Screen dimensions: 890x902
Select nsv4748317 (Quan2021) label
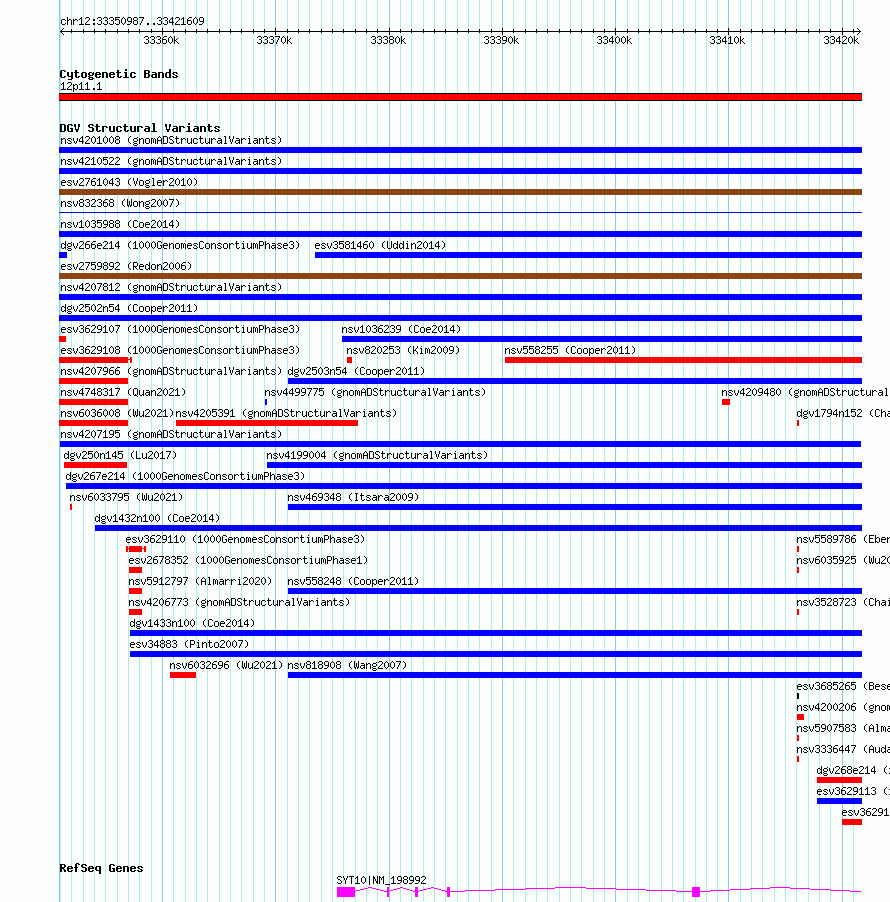(123, 392)
